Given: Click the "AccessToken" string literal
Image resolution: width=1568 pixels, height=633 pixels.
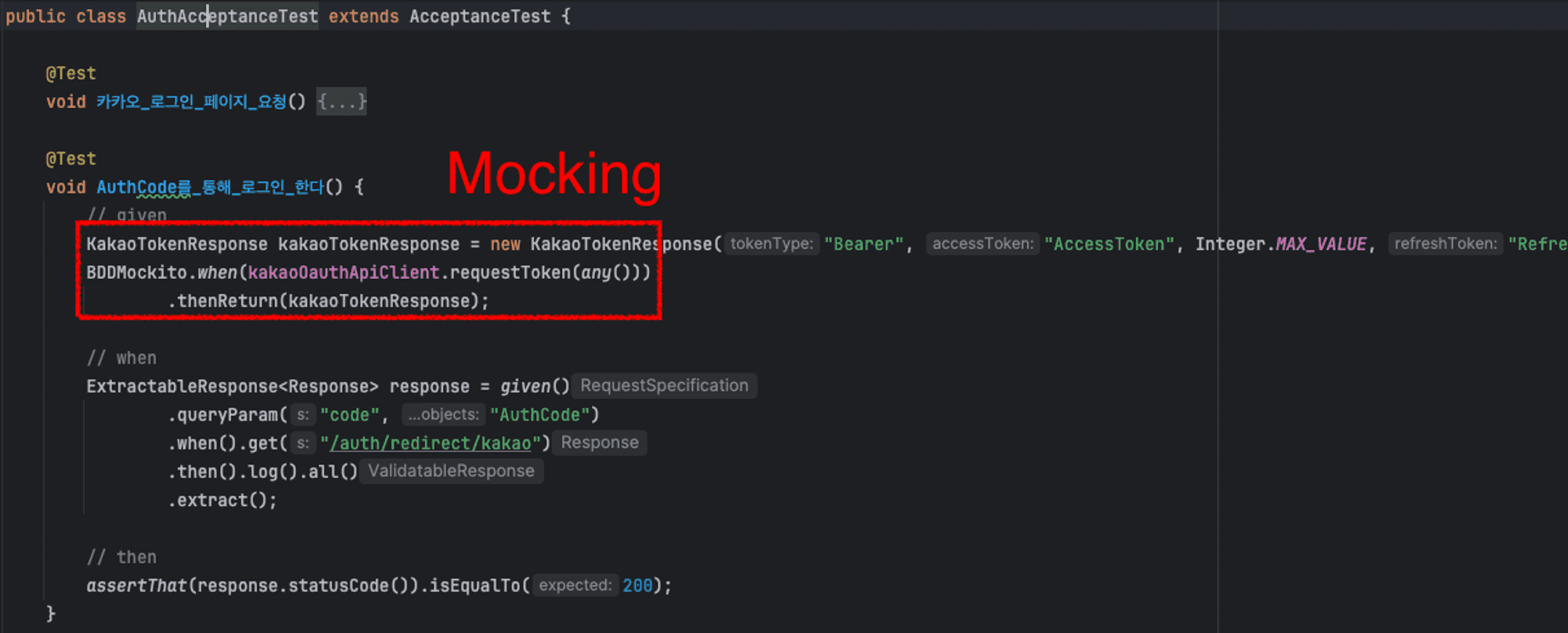Looking at the screenshot, I should (x=1109, y=244).
